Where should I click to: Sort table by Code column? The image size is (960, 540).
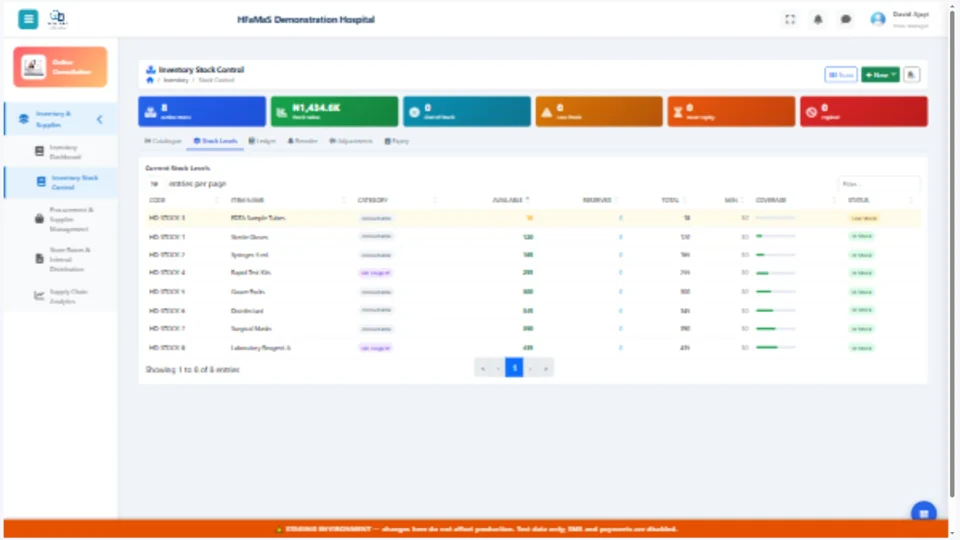[x=184, y=200]
